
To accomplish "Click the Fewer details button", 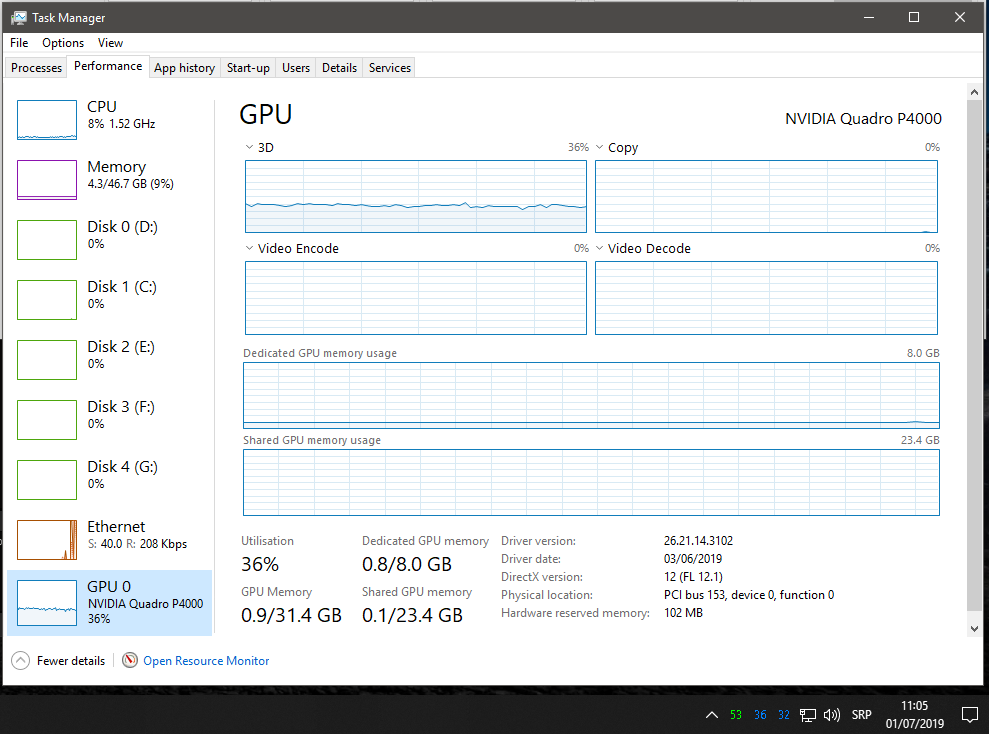I will pos(70,660).
